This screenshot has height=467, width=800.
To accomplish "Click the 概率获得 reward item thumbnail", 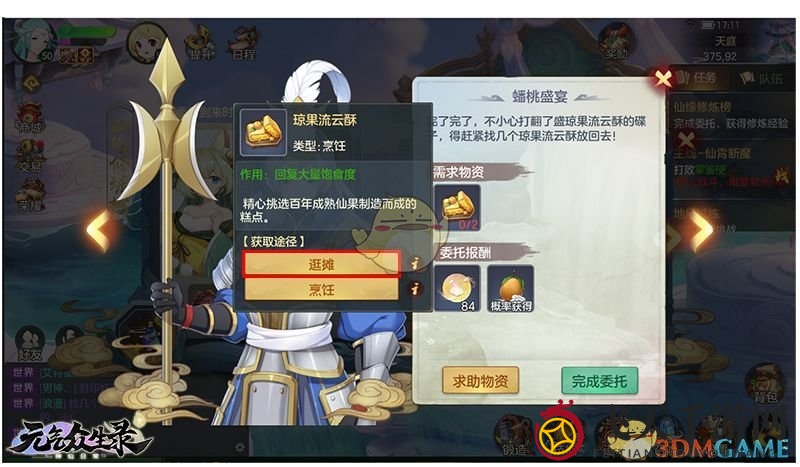I will pos(511,288).
